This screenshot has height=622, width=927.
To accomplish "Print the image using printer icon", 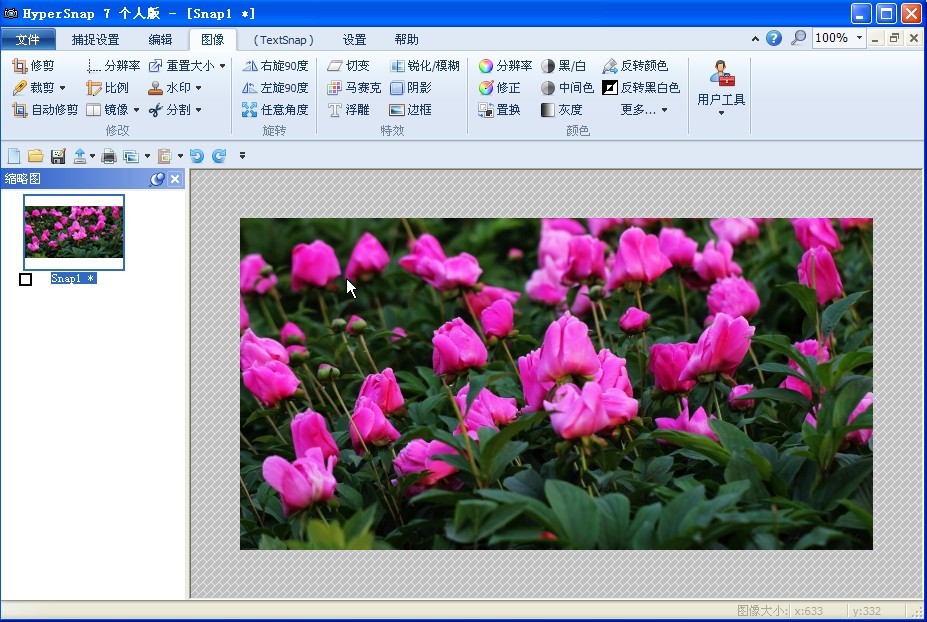I will 109,156.
